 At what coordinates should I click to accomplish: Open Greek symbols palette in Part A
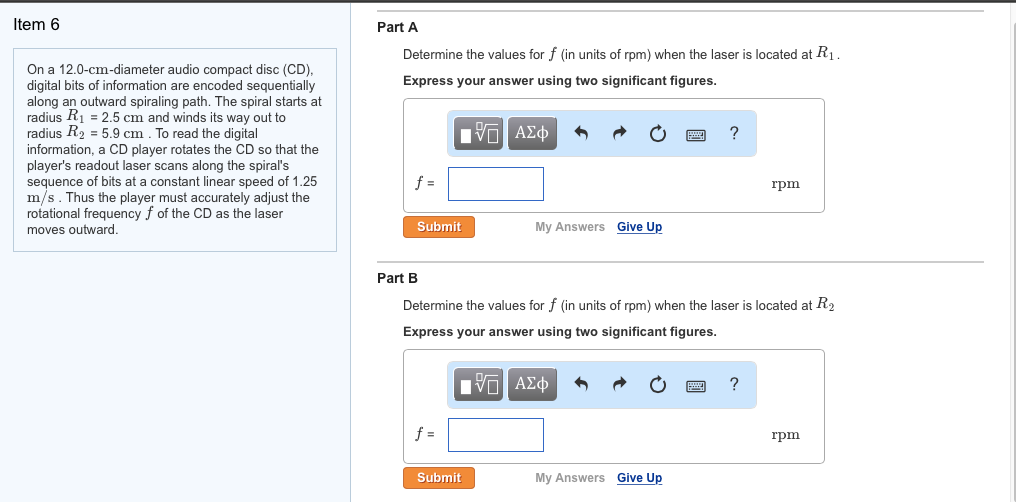tap(532, 133)
